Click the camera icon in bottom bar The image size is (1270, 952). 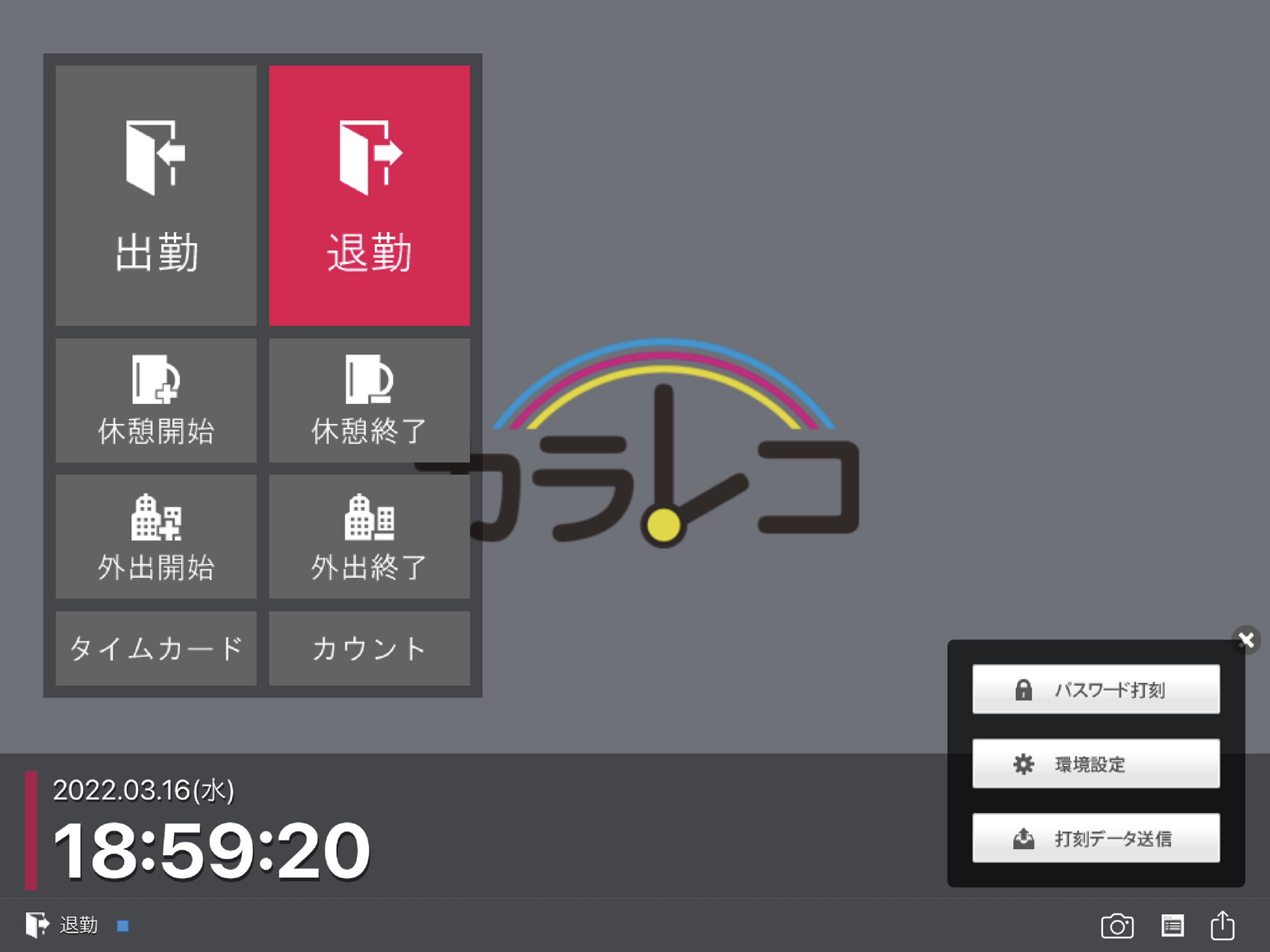[1117, 926]
